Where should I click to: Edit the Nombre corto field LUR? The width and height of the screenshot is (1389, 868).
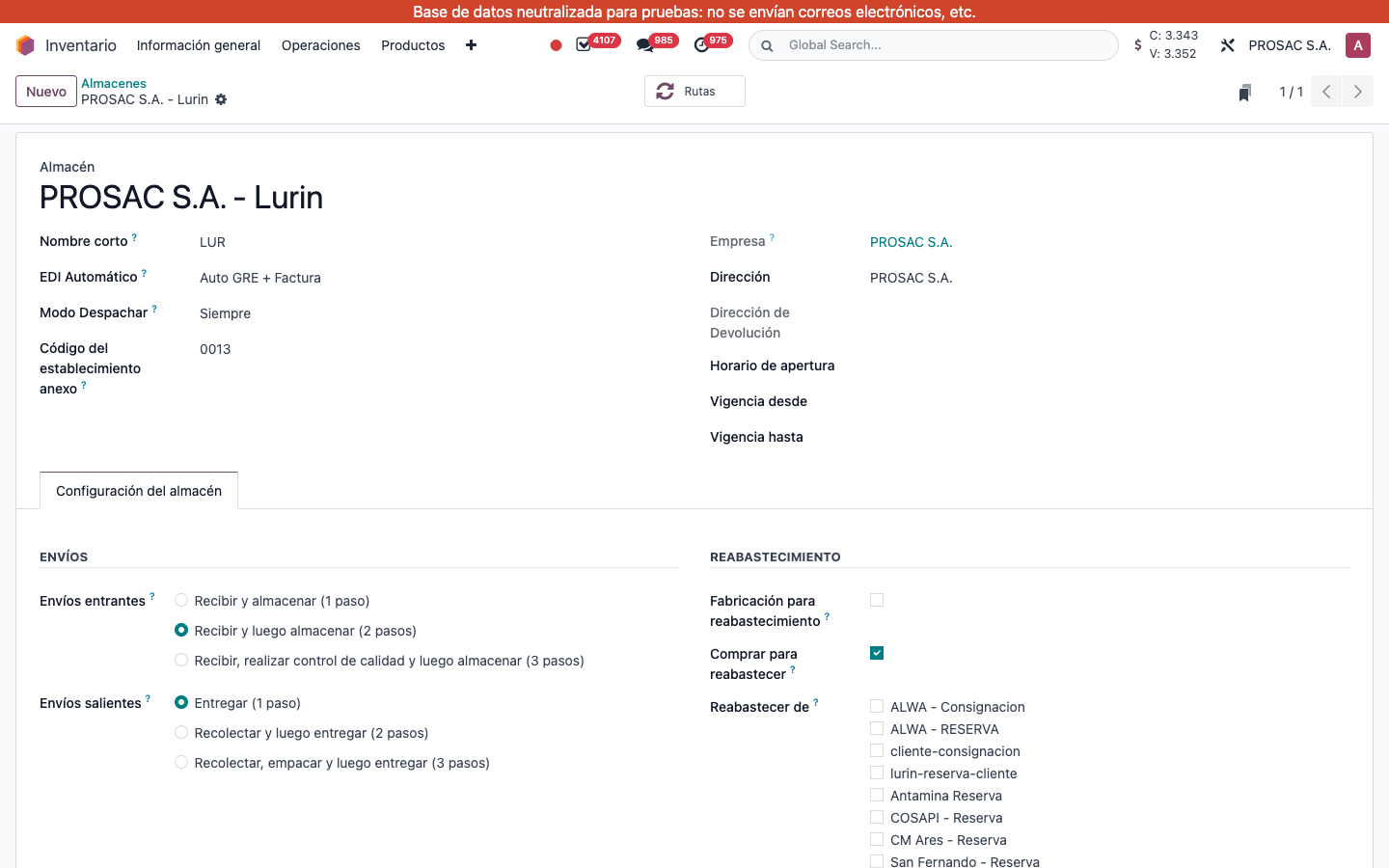[x=439, y=242]
